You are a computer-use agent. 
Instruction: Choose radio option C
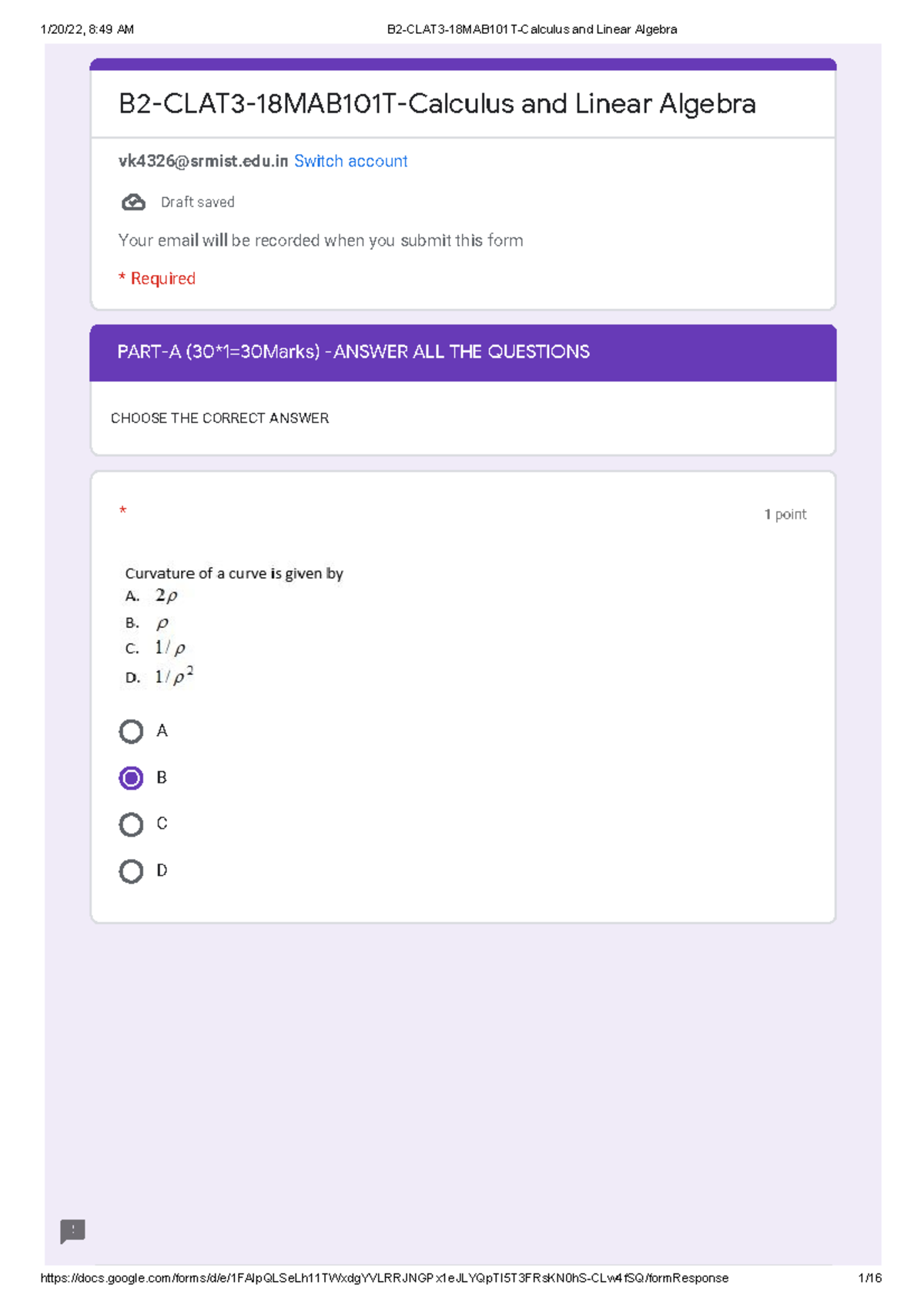coord(131,824)
